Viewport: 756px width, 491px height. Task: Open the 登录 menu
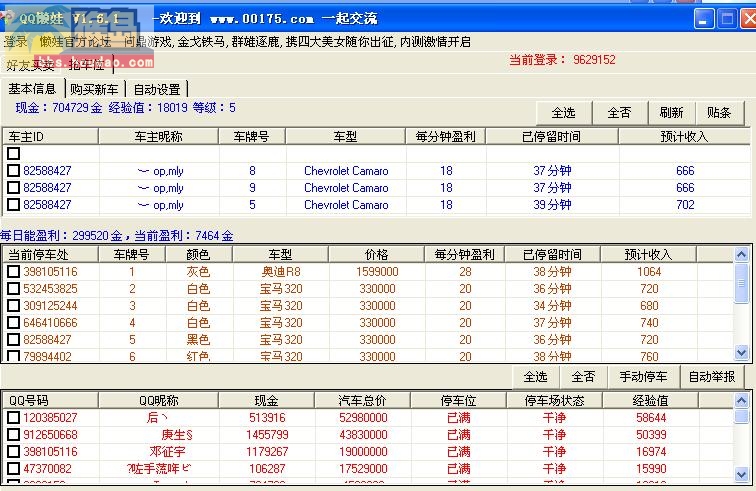pyautogui.click(x=15, y=42)
